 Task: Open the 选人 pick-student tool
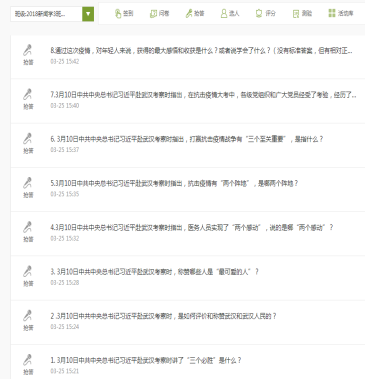230,13
